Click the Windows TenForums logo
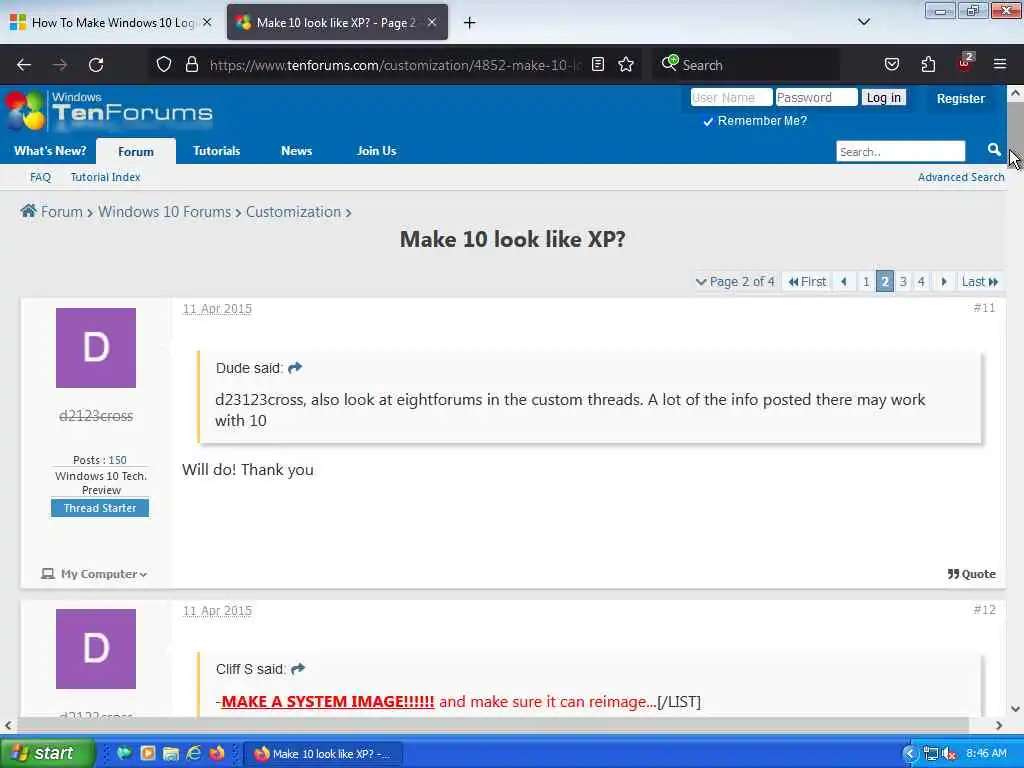1024x768 pixels. tap(109, 110)
